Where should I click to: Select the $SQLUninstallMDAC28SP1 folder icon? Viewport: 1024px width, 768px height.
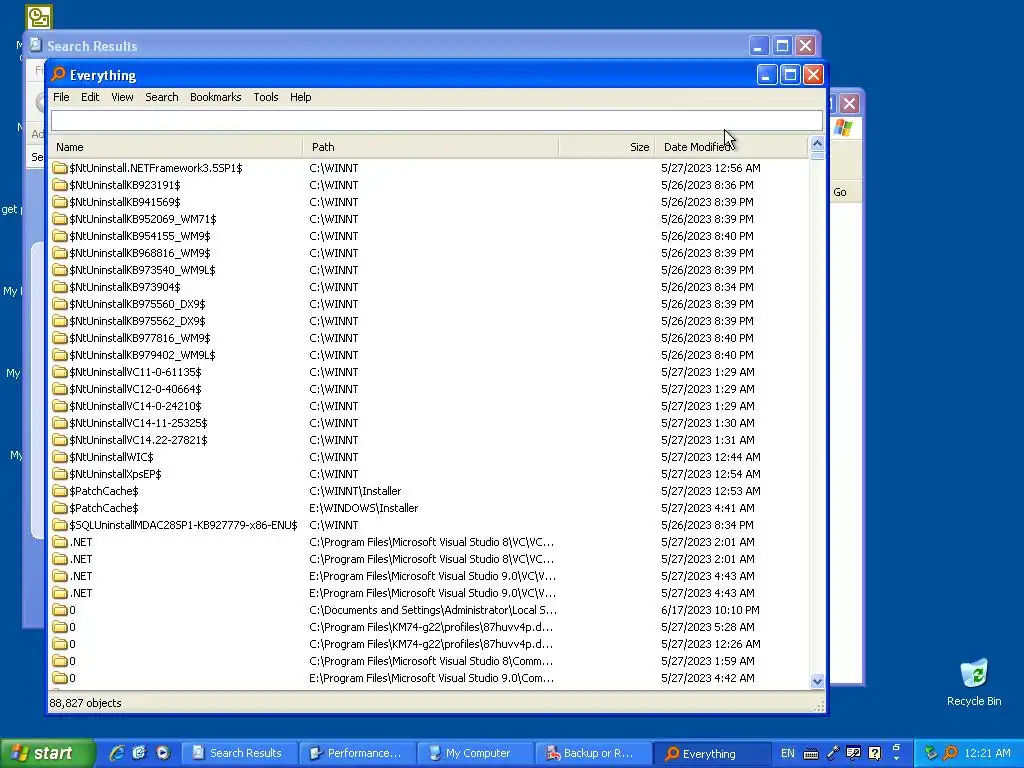(x=60, y=524)
